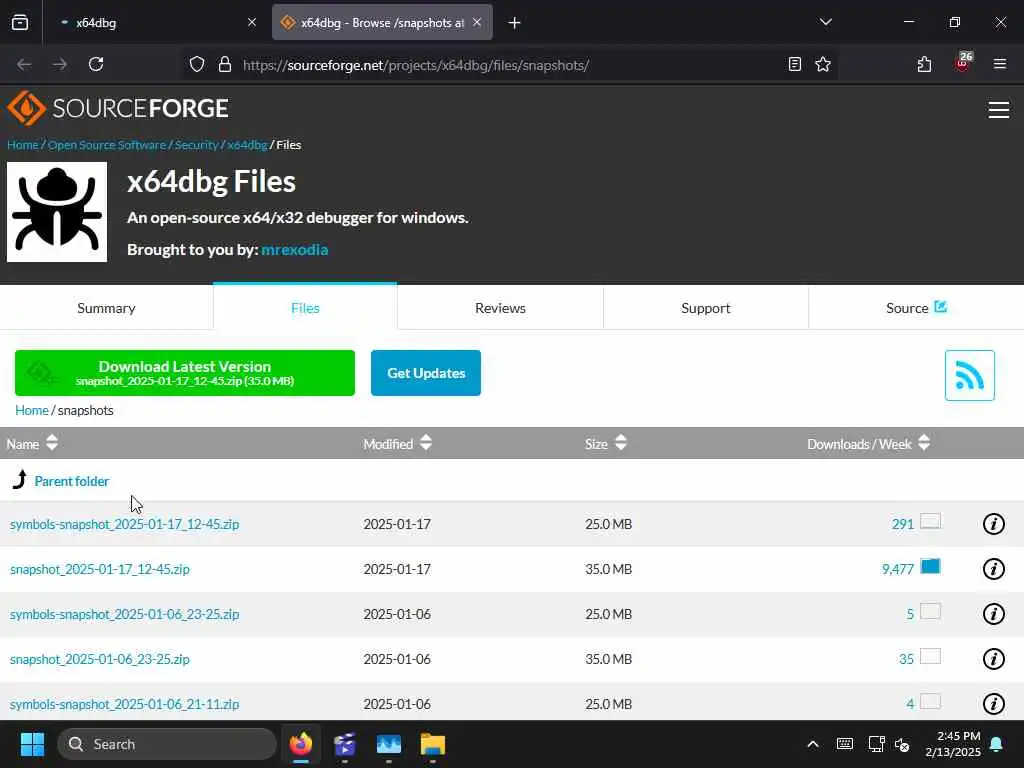
Task: Open the tracking protection shield icon
Action: coord(197,65)
